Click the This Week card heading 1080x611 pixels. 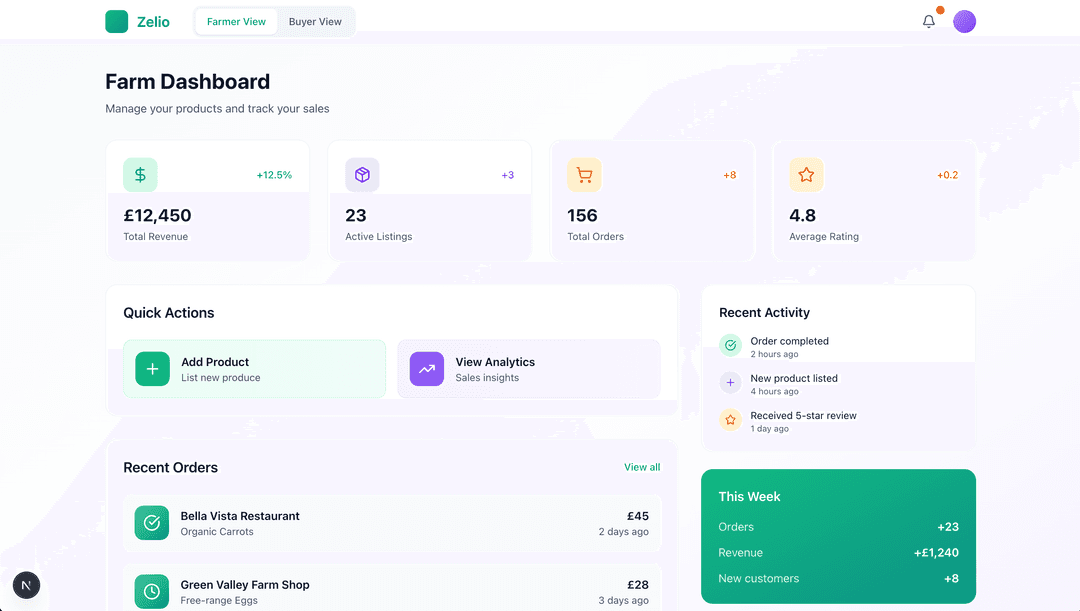(x=749, y=497)
